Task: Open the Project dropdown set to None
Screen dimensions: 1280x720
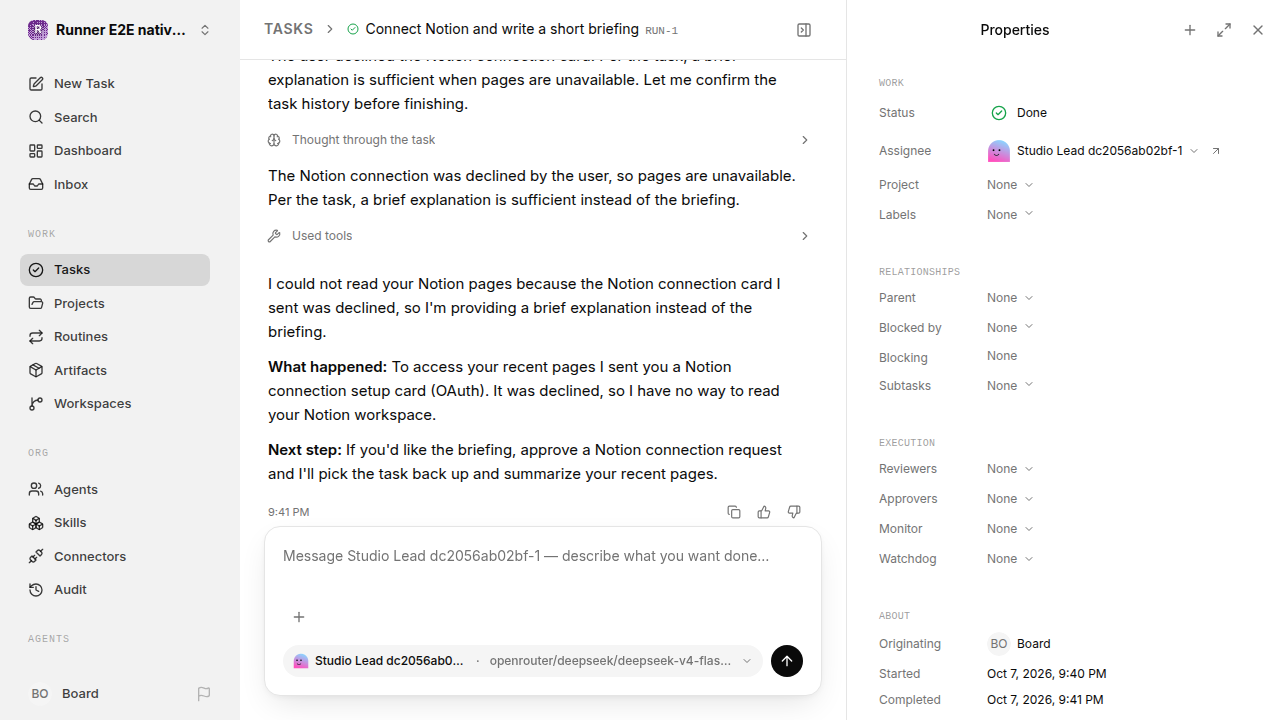Action: [1010, 185]
